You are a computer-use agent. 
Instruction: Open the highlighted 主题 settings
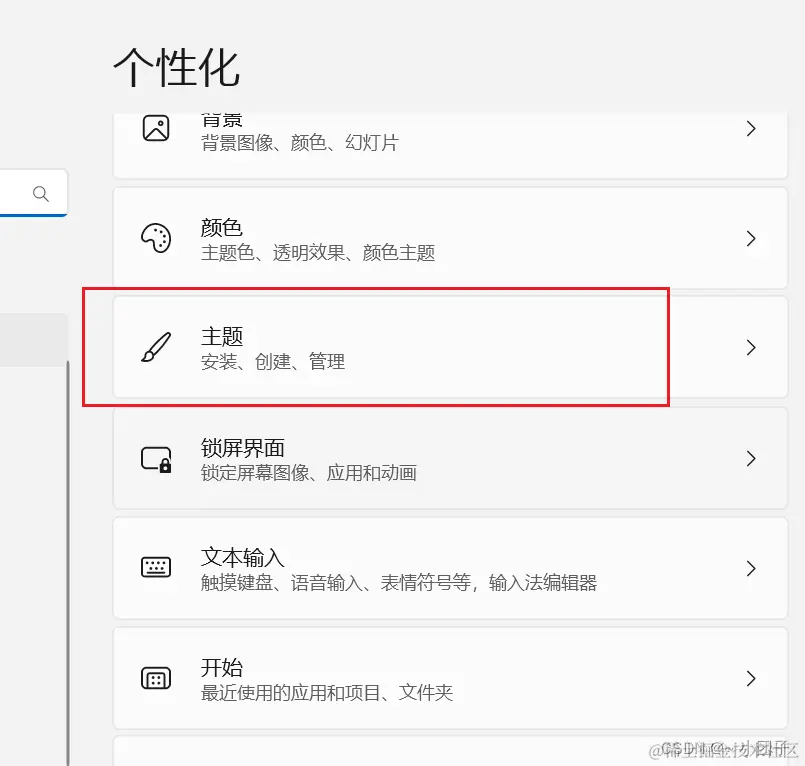pyautogui.click(x=450, y=348)
